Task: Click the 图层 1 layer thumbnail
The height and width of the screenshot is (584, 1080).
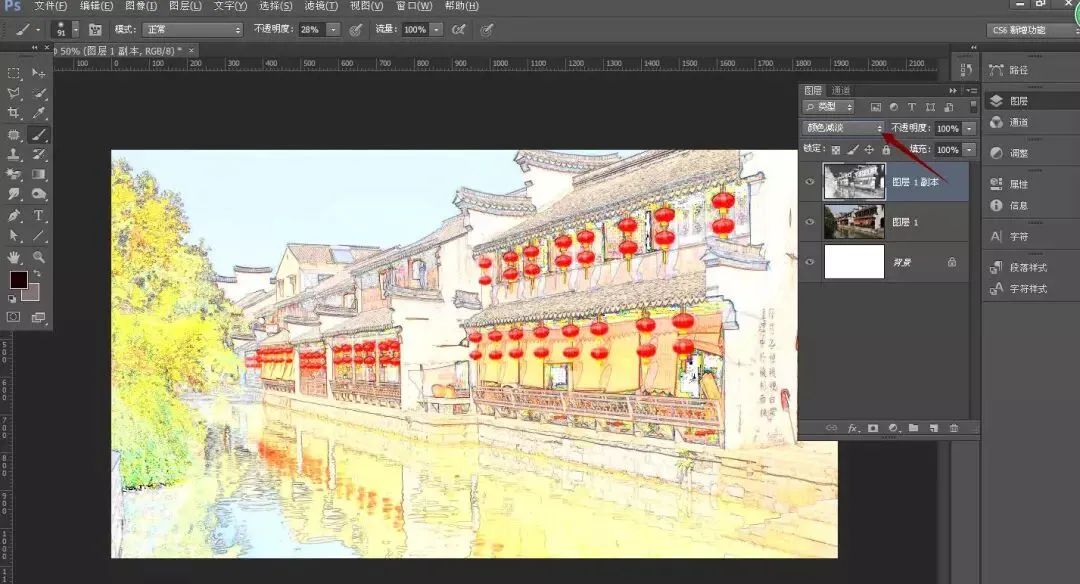Action: click(x=854, y=222)
